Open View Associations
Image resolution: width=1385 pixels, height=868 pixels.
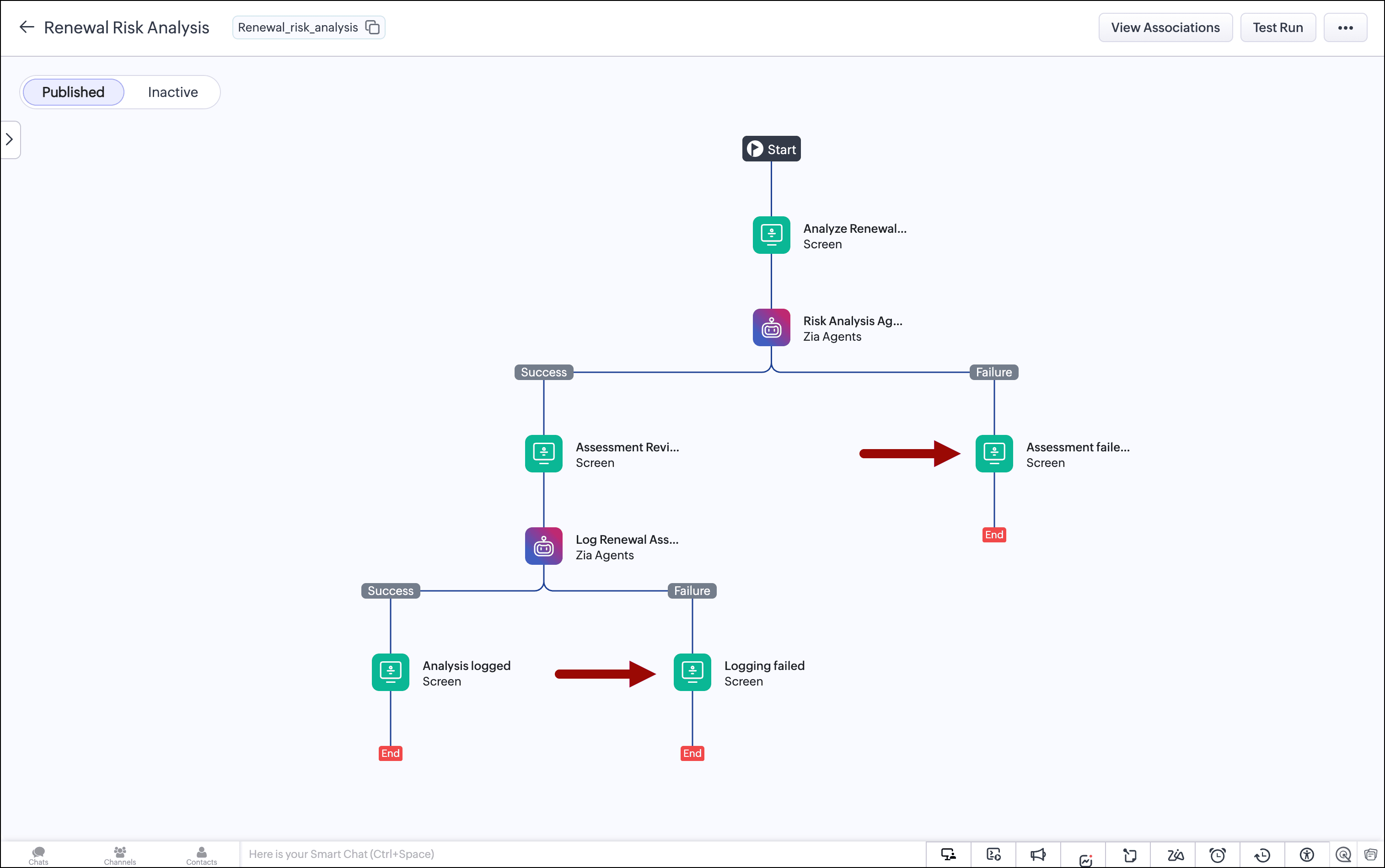pyautogui.click(x=1165, y=27)
